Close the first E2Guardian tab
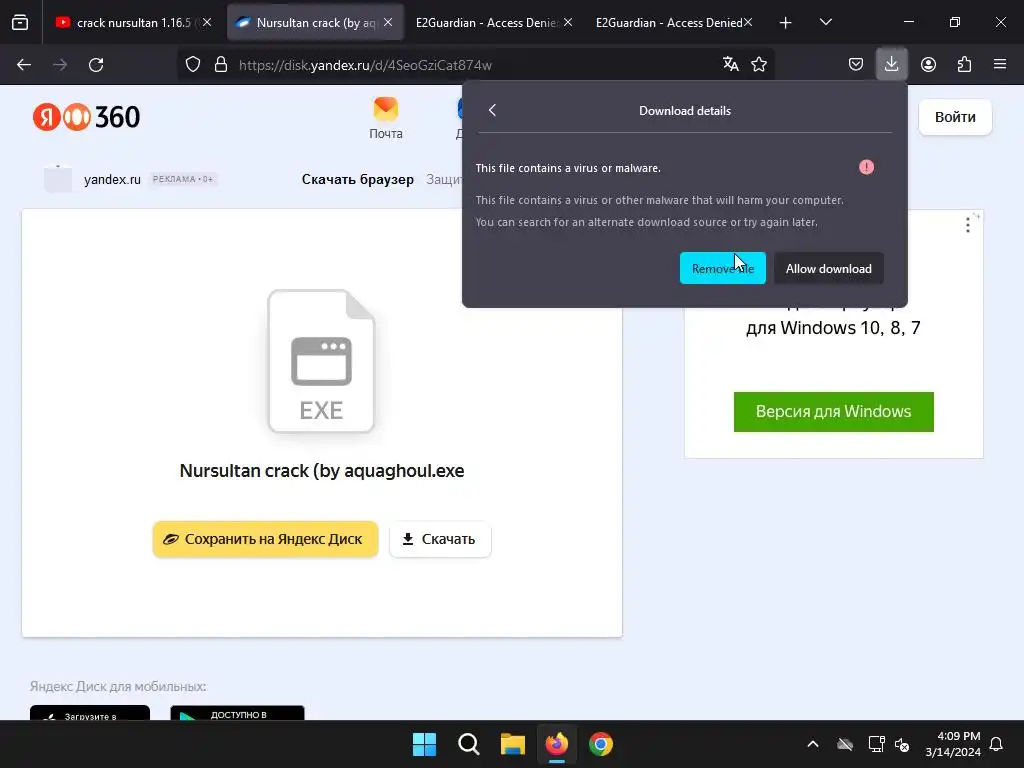 [x=568, y=22]
